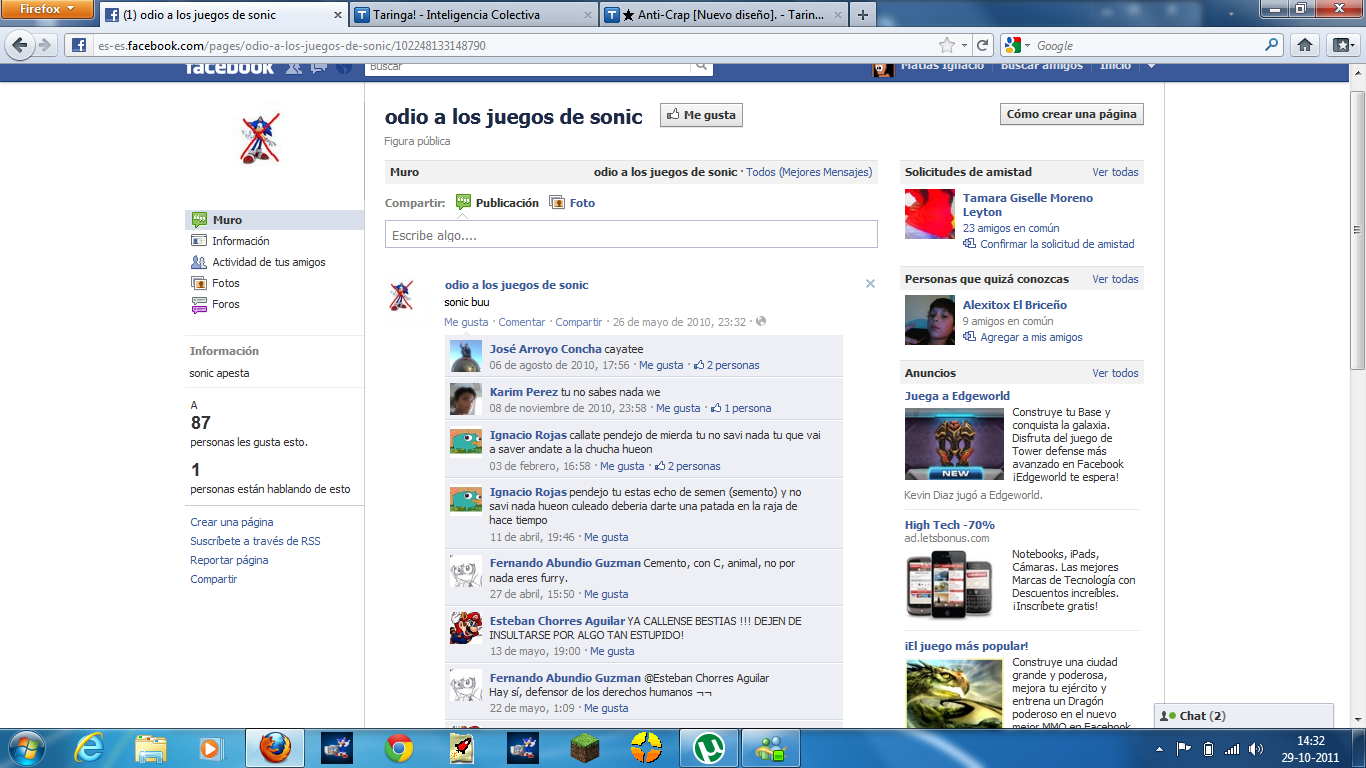Viewport: 1366px width, 768px height.
Task: Open the Firefox bookmarks menu button
Action: point(1342,45)
